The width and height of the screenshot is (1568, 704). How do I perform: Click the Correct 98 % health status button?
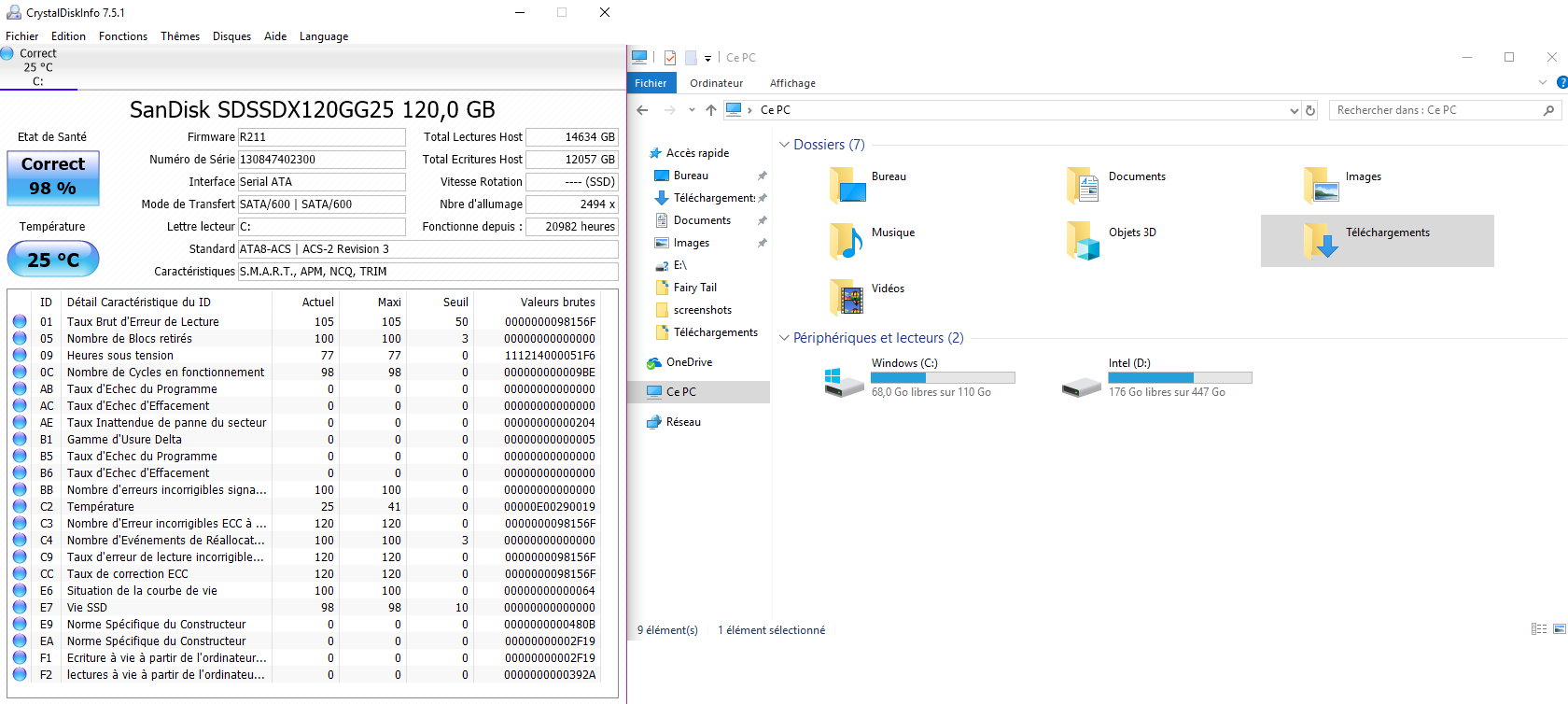coord(53,177)
